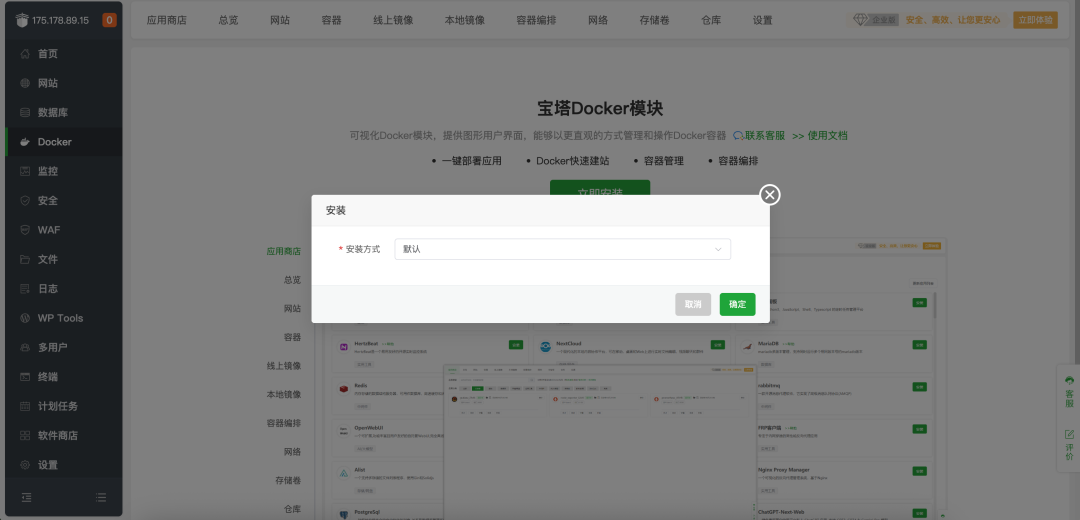Click the 立即体验 orange button

[x=1035, y=20]
